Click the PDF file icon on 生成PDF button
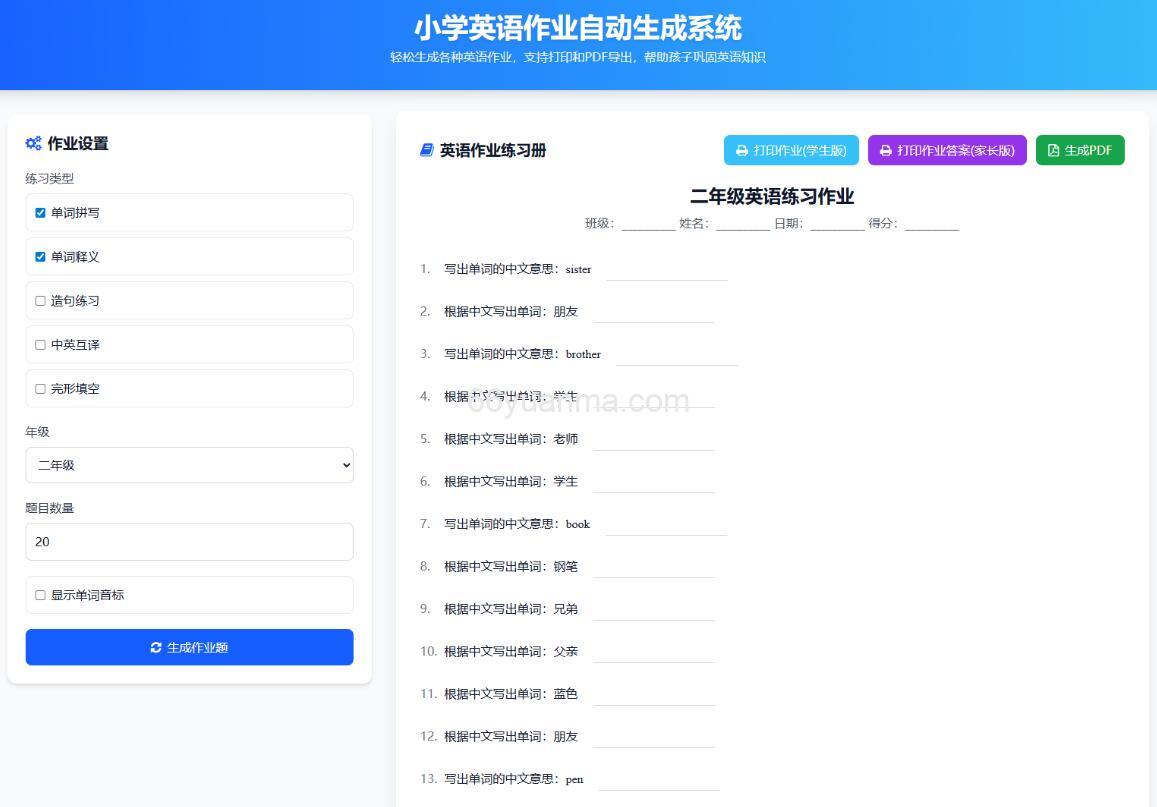The height and width of the screenshot is (807, 1157). [x=1054, y=150]
